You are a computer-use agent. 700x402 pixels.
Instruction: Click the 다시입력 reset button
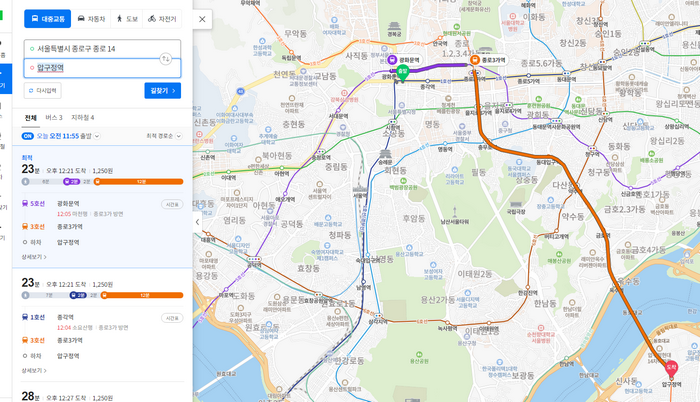click(x=42, y=91)
